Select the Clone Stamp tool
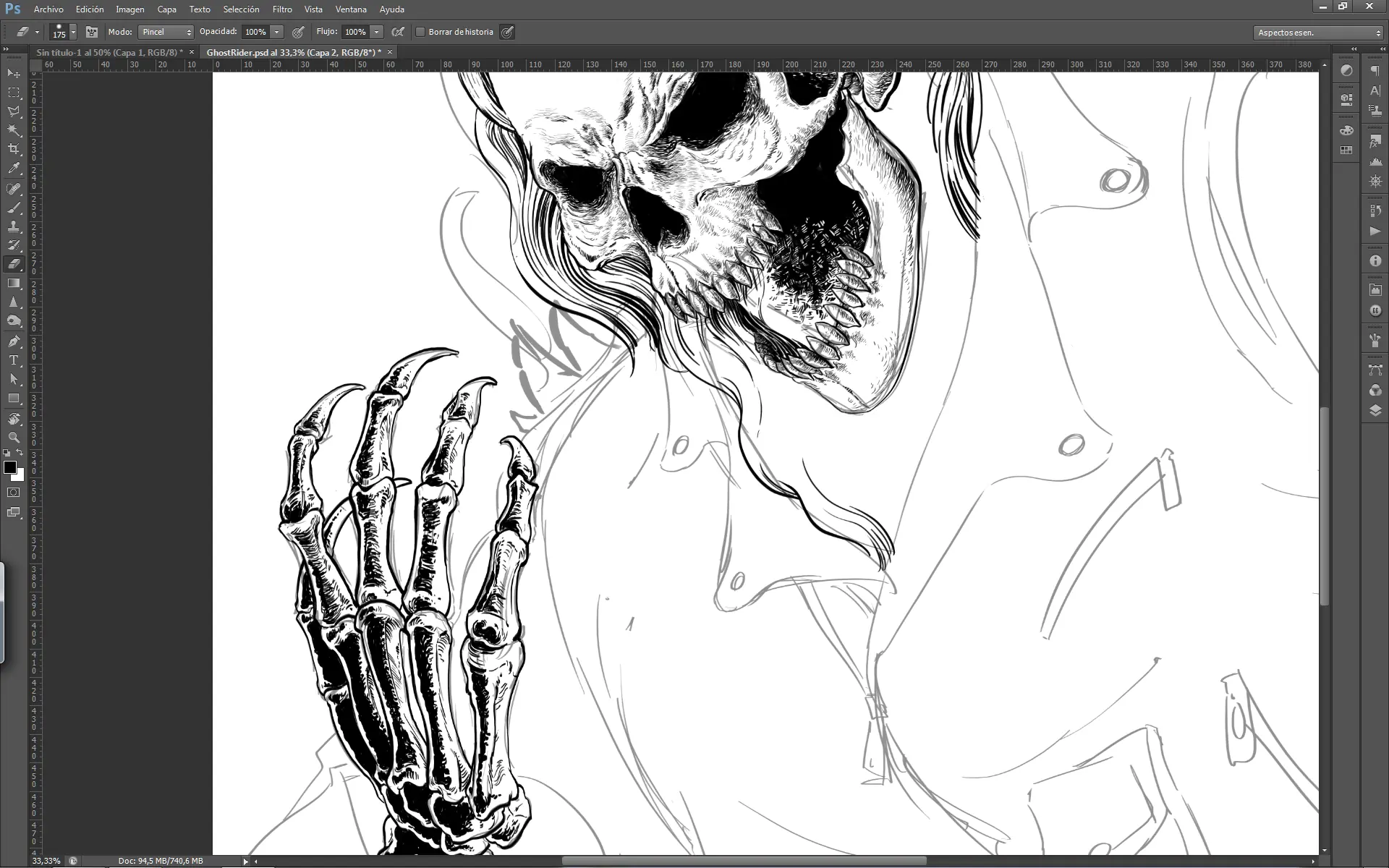 14,226
